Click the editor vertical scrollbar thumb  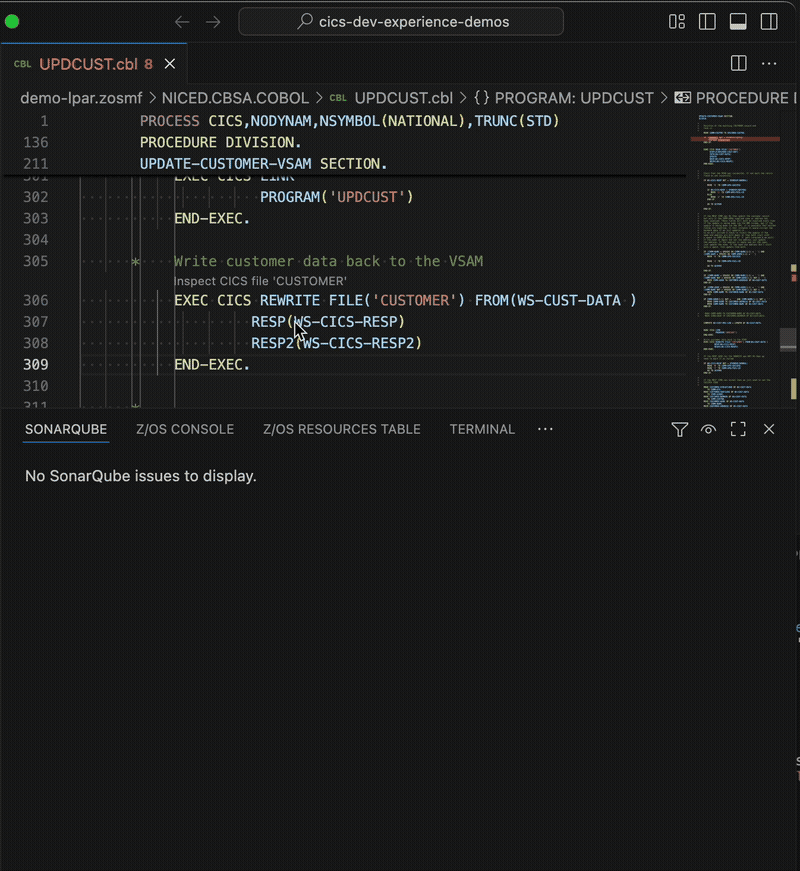788,340
